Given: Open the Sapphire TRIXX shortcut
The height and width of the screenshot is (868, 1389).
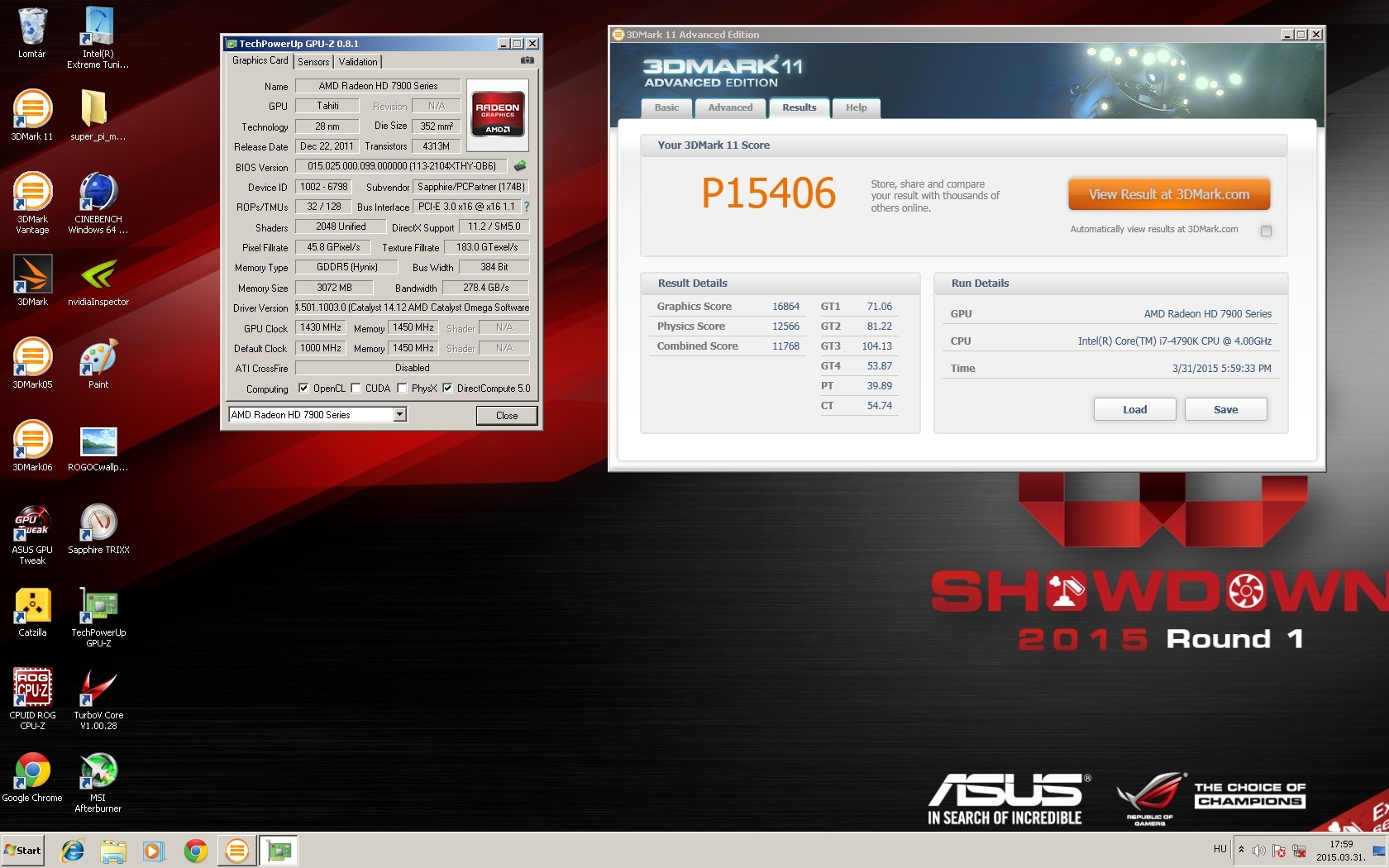Looking at the screenshot, I should point(98,529).
